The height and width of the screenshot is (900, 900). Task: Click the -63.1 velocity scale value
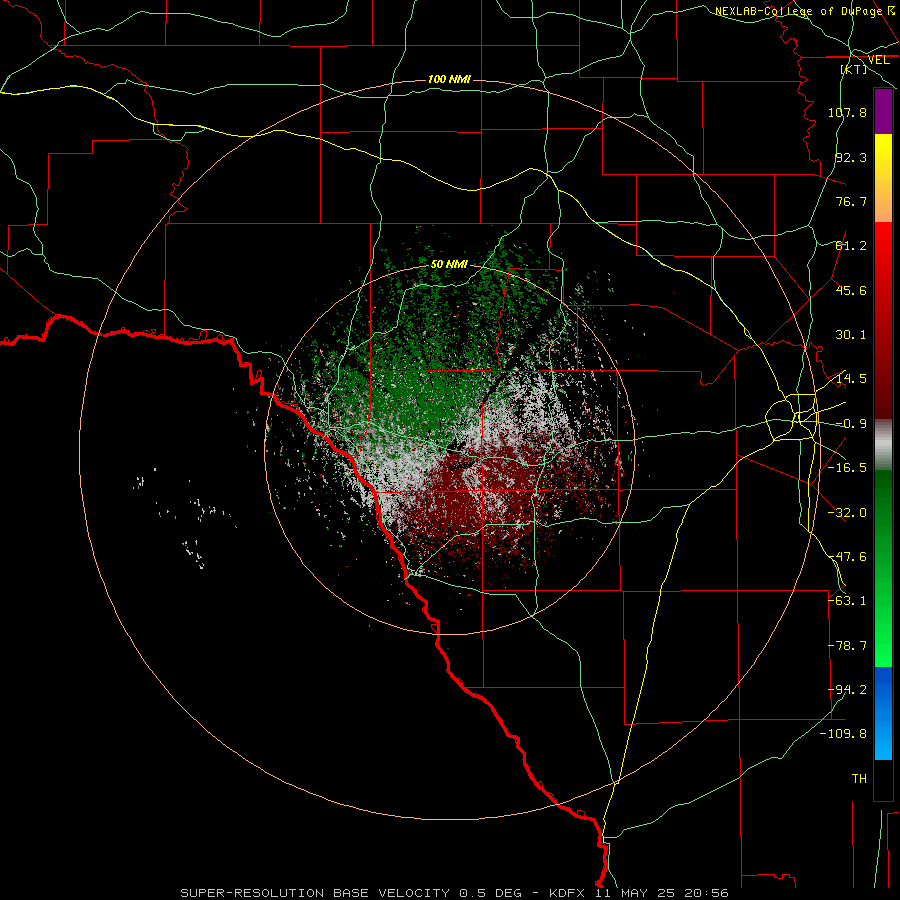pyautogui.click(x=847, y=601)
